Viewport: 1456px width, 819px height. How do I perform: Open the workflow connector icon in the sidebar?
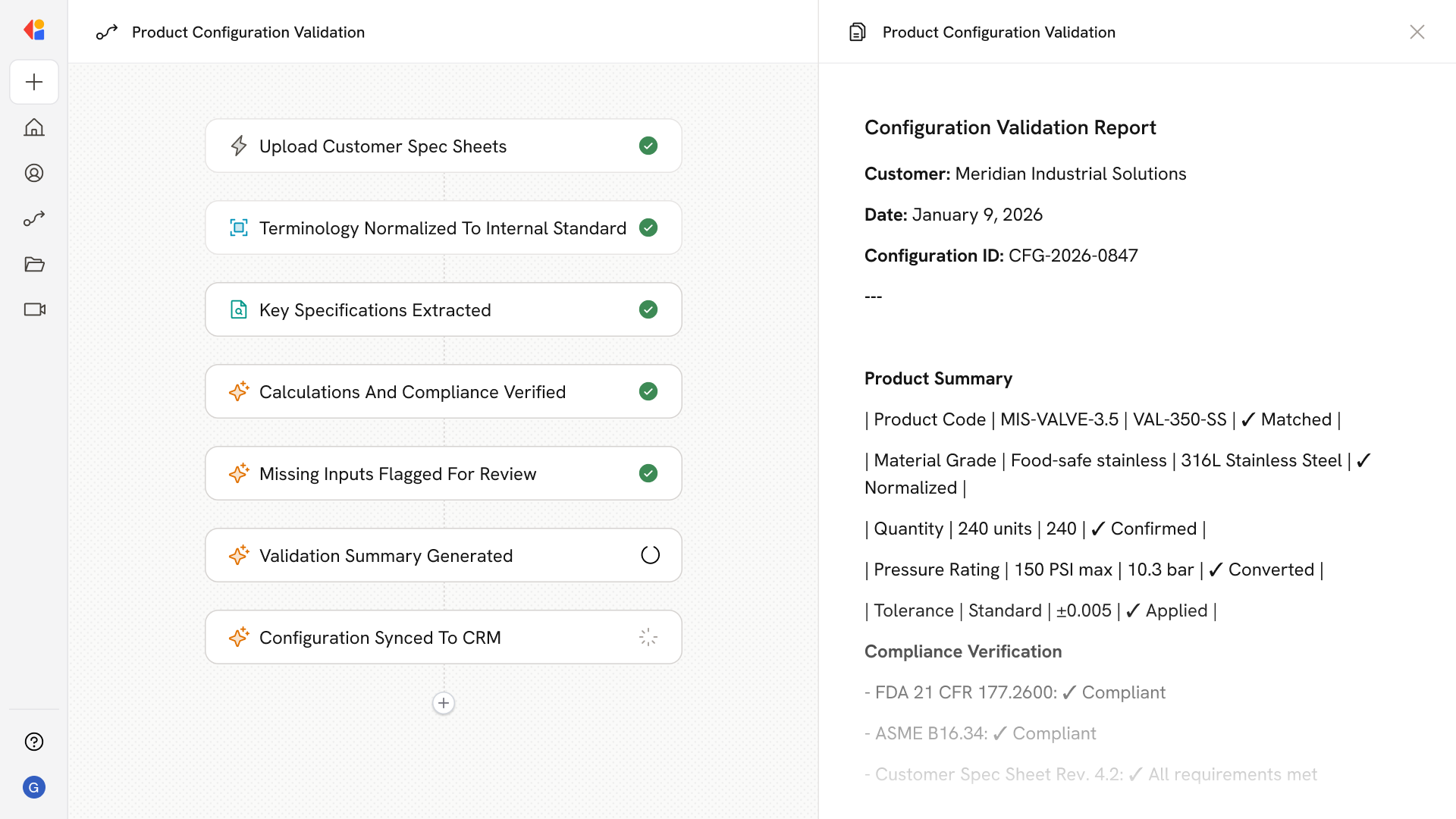(x=34, y=218)
